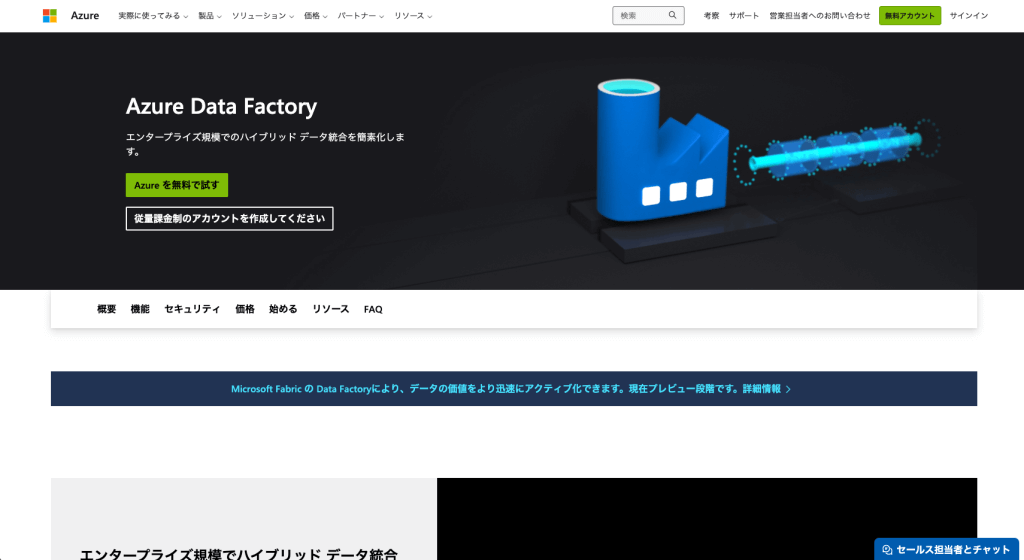Viewport: 1024px width, 560px height.
Task: Open 営業担当者へのお問い合わせ link
Action: click(x=820, y=16)
